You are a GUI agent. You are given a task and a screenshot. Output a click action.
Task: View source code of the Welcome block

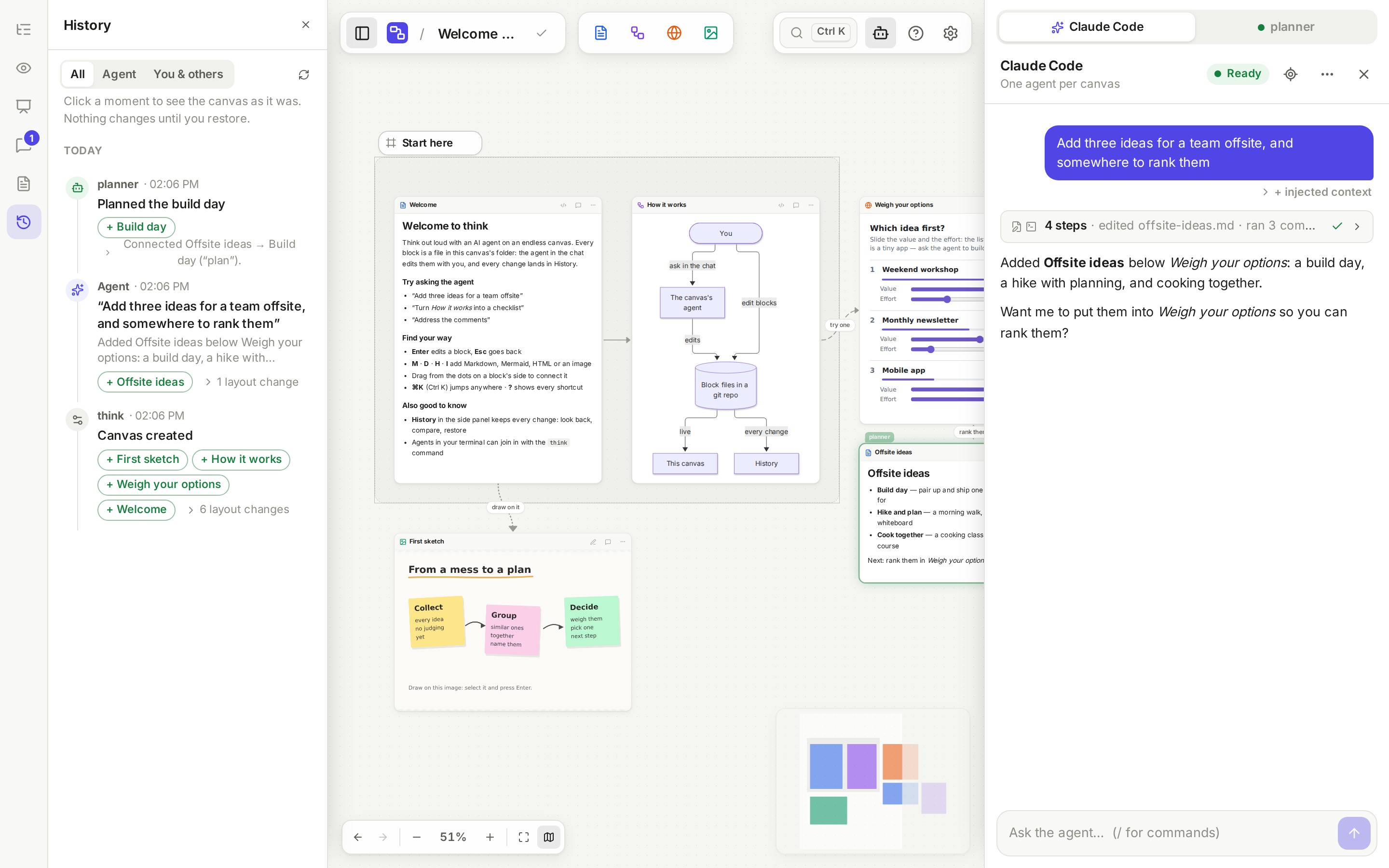pos(563,205)
